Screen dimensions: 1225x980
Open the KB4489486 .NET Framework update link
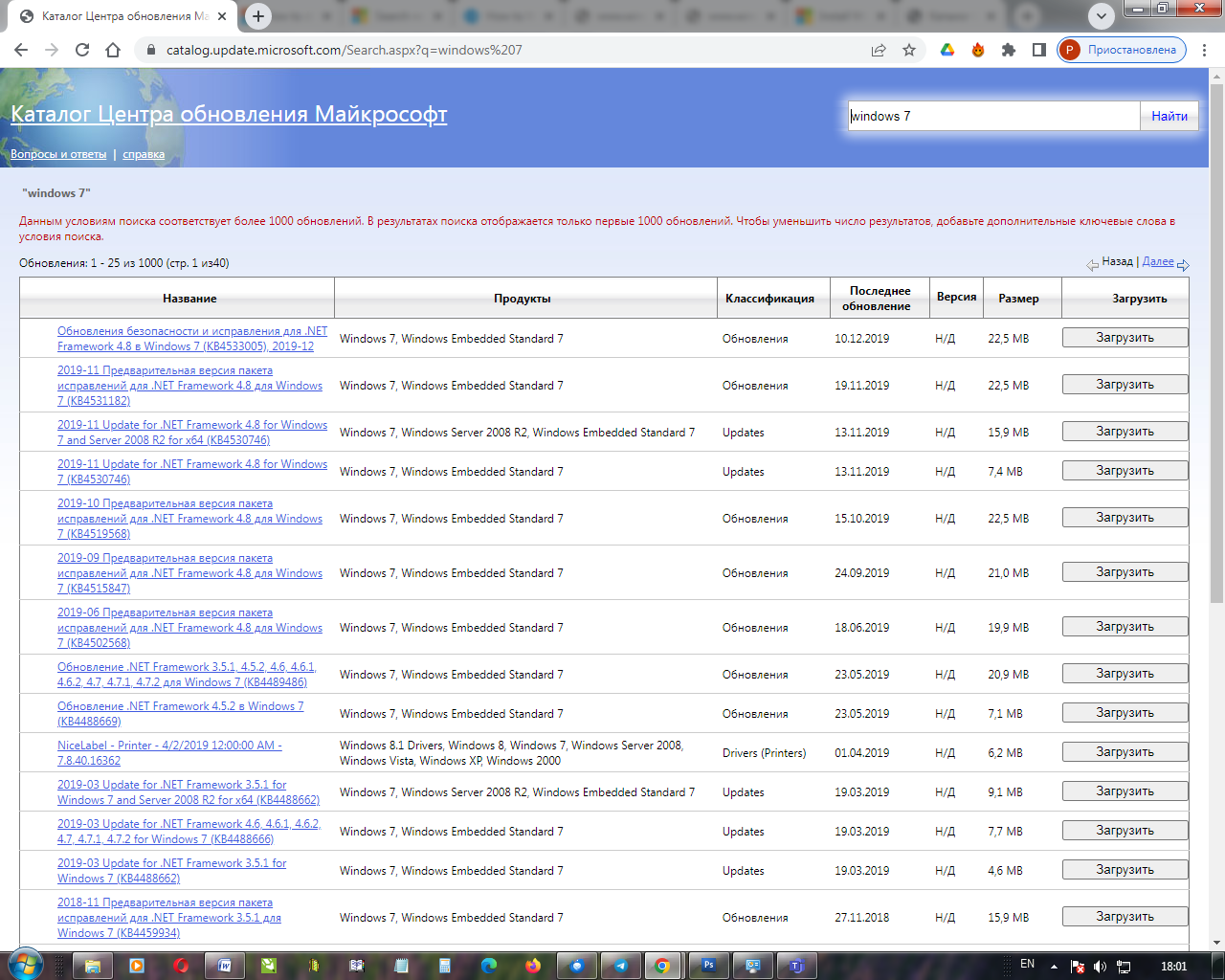(187, 675)
